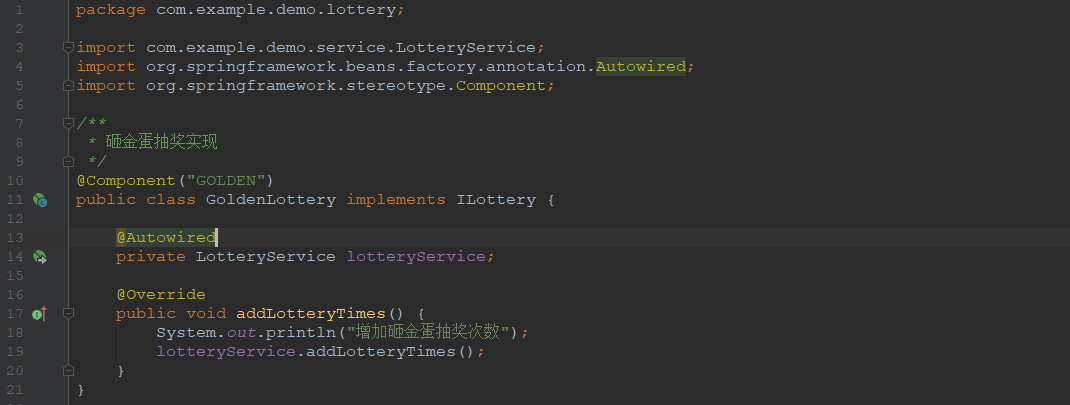Click the implements-method gutter icon beside addLotteryTimes
Image resolution: width=1070 pixels, height=405 pixels.
[40, 314]
